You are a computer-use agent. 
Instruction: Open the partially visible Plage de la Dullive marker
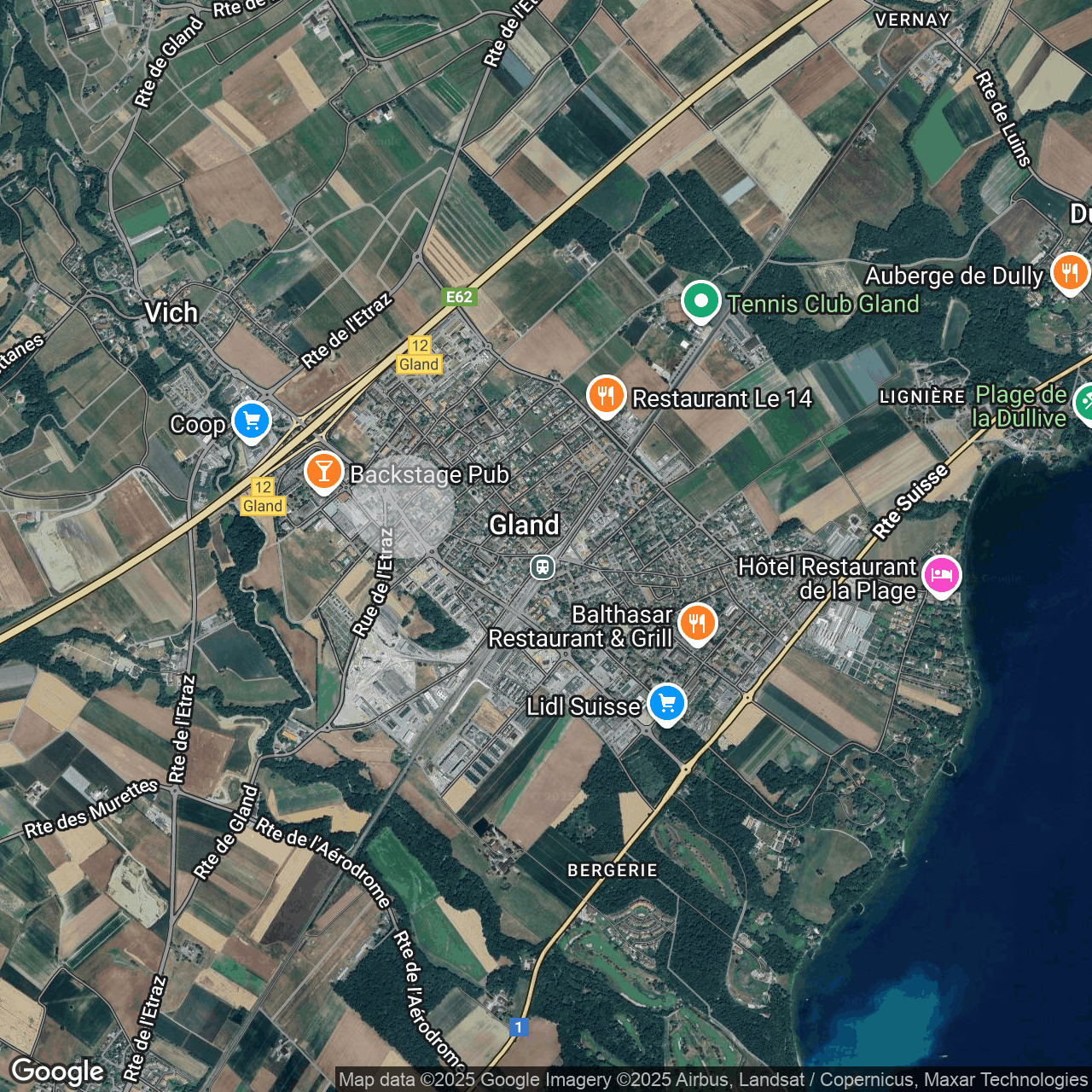pyautogui.click(x=1087, y=403)
